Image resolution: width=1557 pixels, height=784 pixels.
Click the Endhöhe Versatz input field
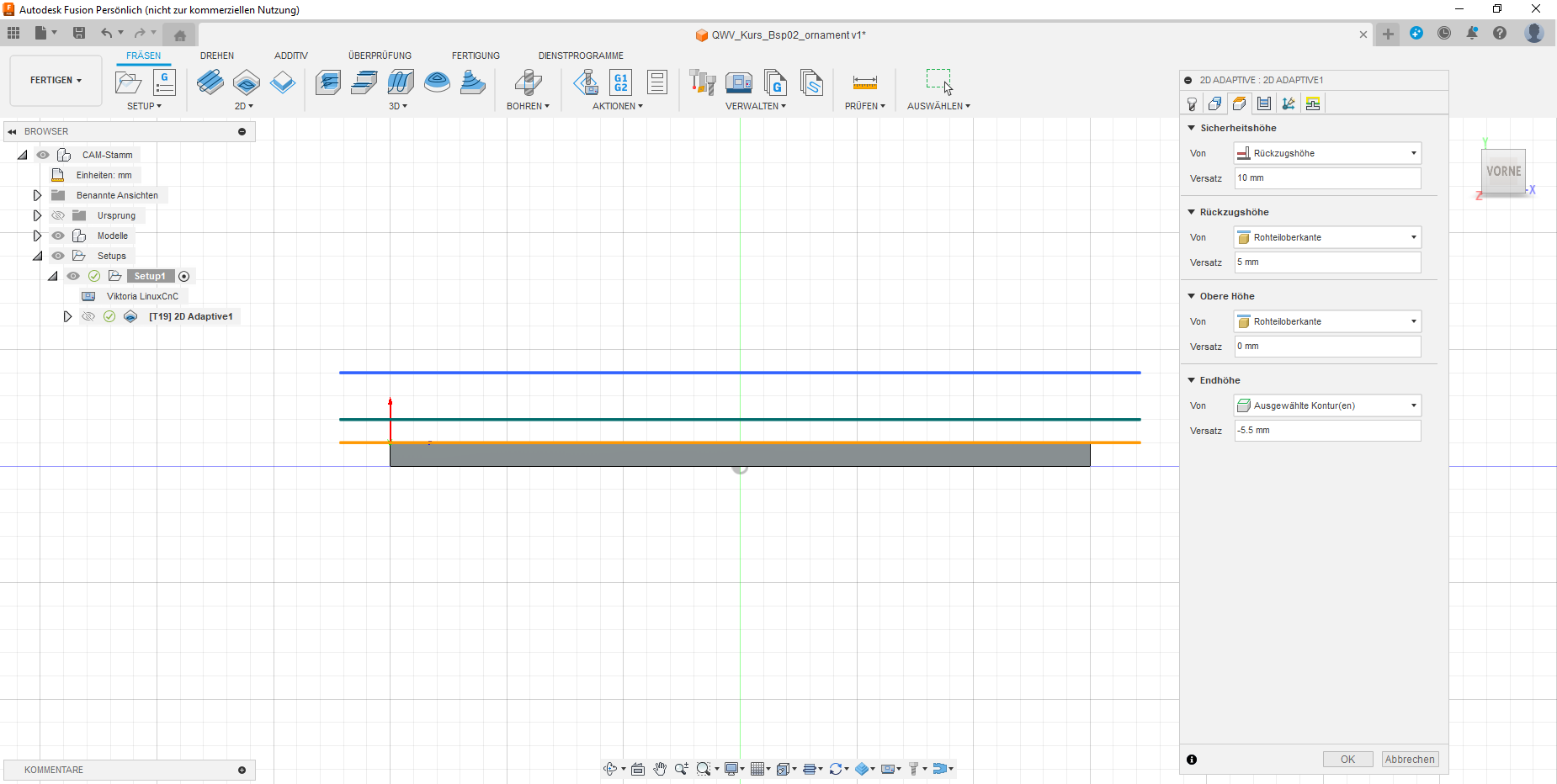tap(1327, 431)
